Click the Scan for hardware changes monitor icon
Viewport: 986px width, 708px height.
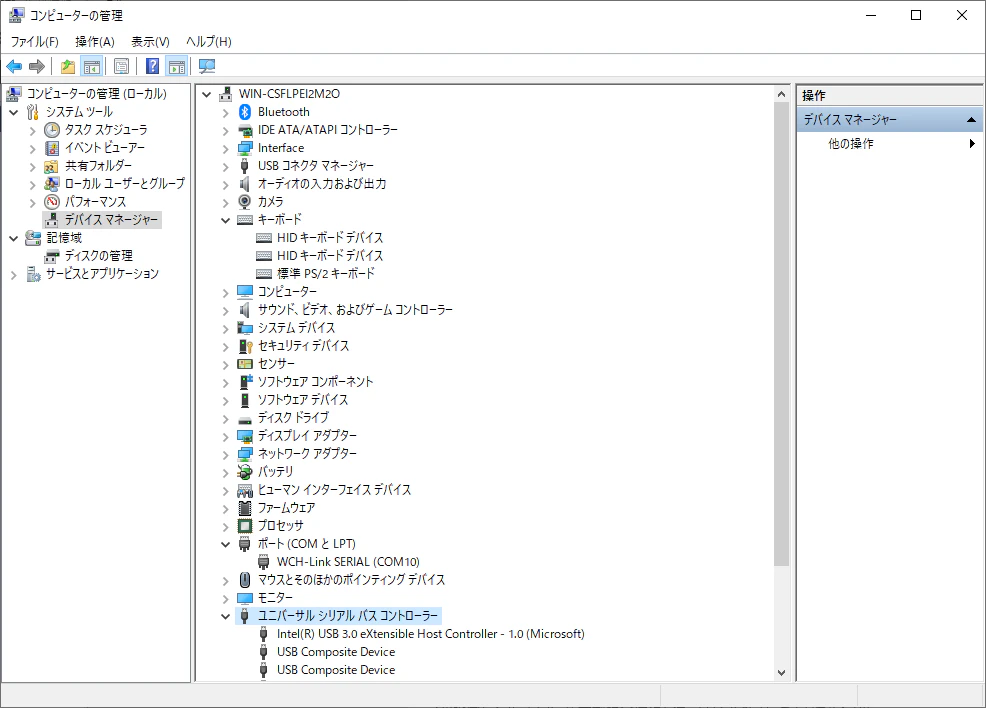pos(207,66)
